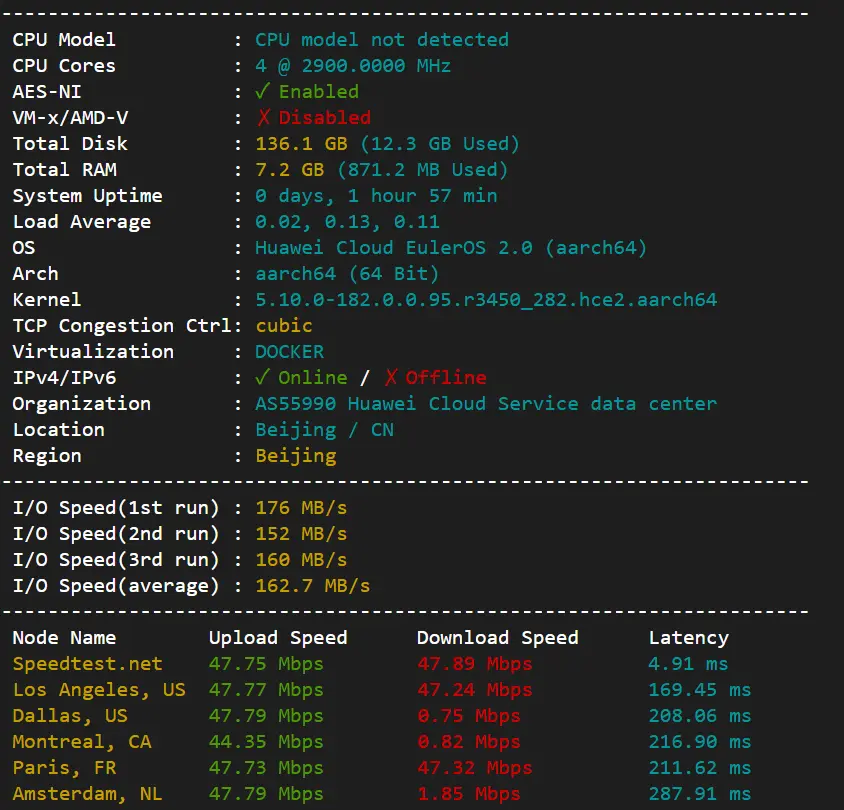Click the I/O Speed average value
The width and height of the screenshot is (844, 810).
pos(313,586)
